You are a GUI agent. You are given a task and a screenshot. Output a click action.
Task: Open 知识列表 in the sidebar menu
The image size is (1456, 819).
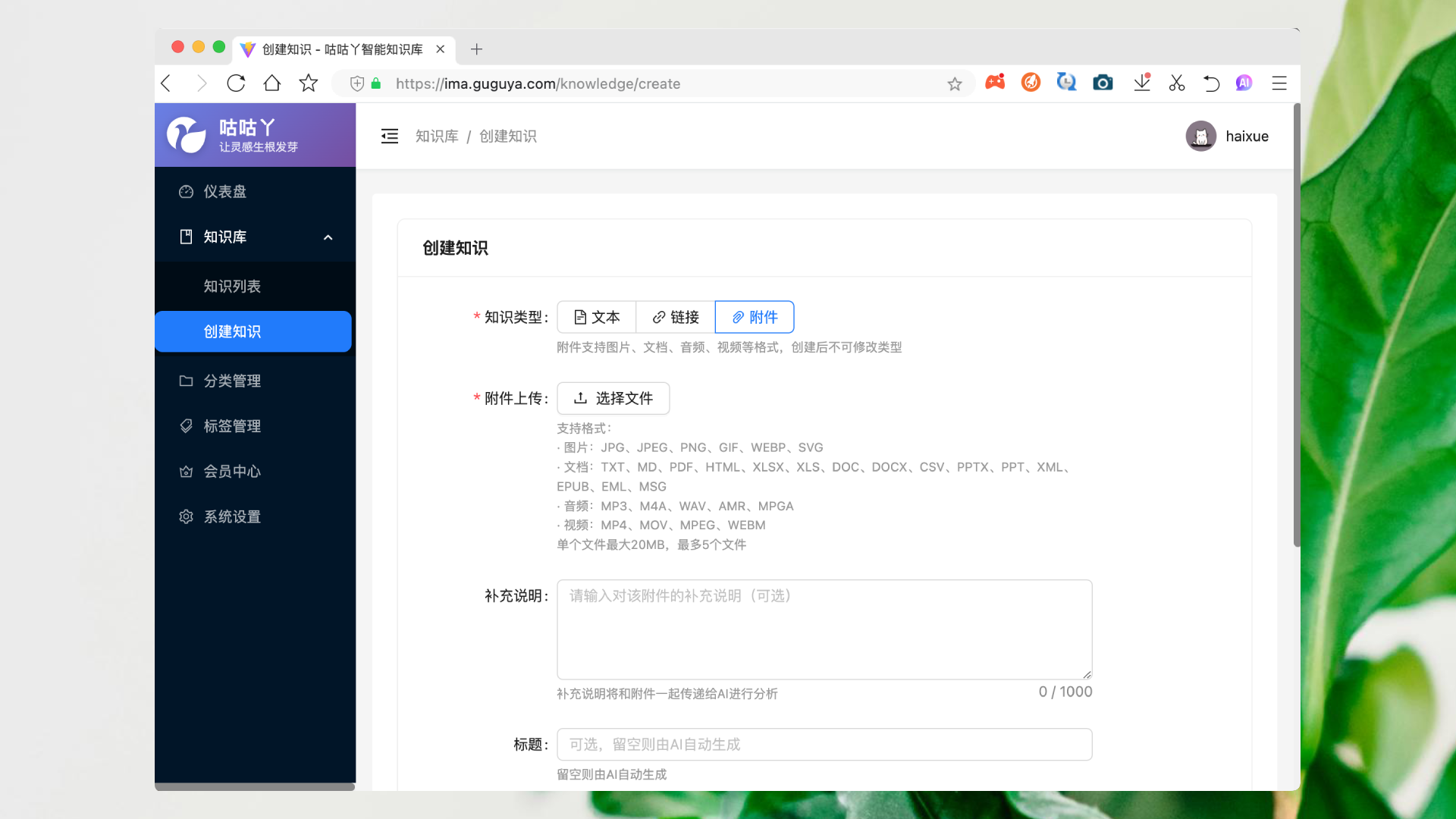(231, 286)
